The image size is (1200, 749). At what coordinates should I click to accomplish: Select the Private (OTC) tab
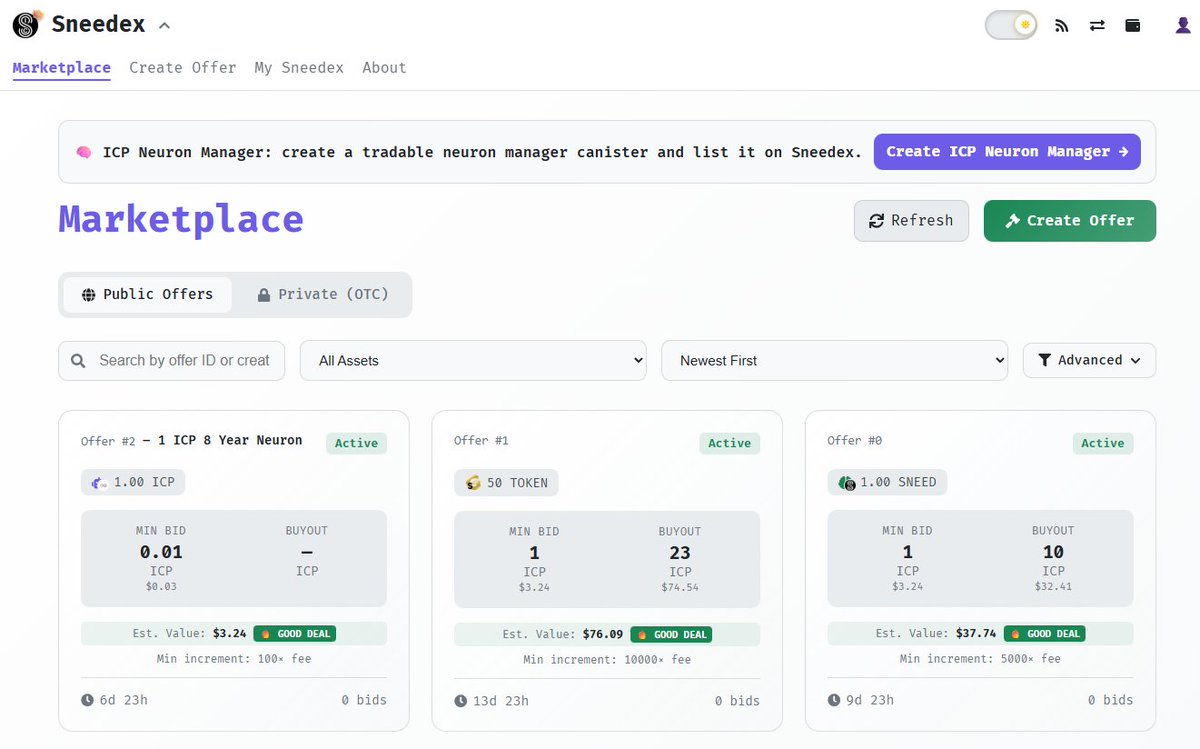[x=322, y=295]
